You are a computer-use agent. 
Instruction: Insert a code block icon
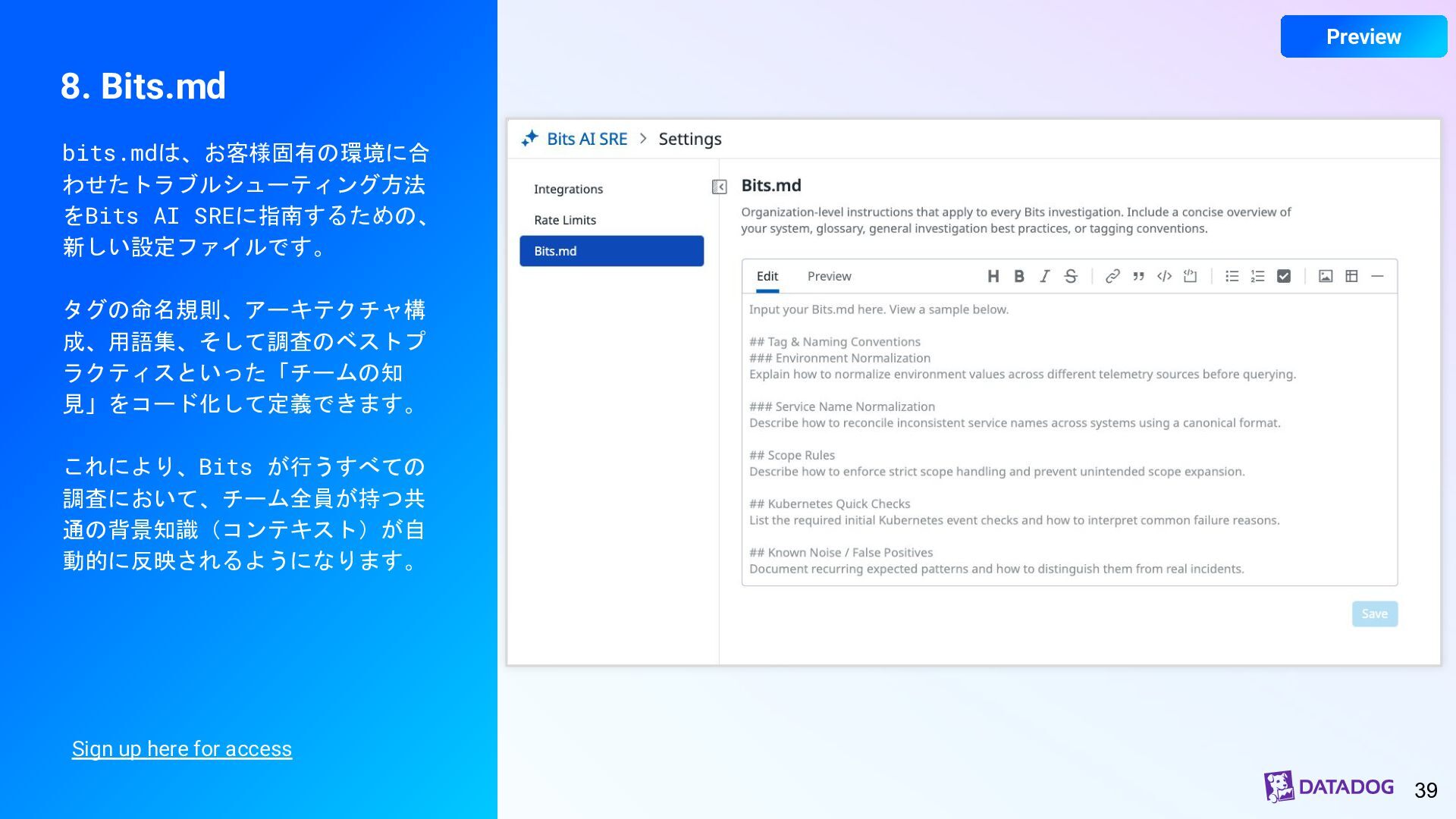click(1191, 276)
